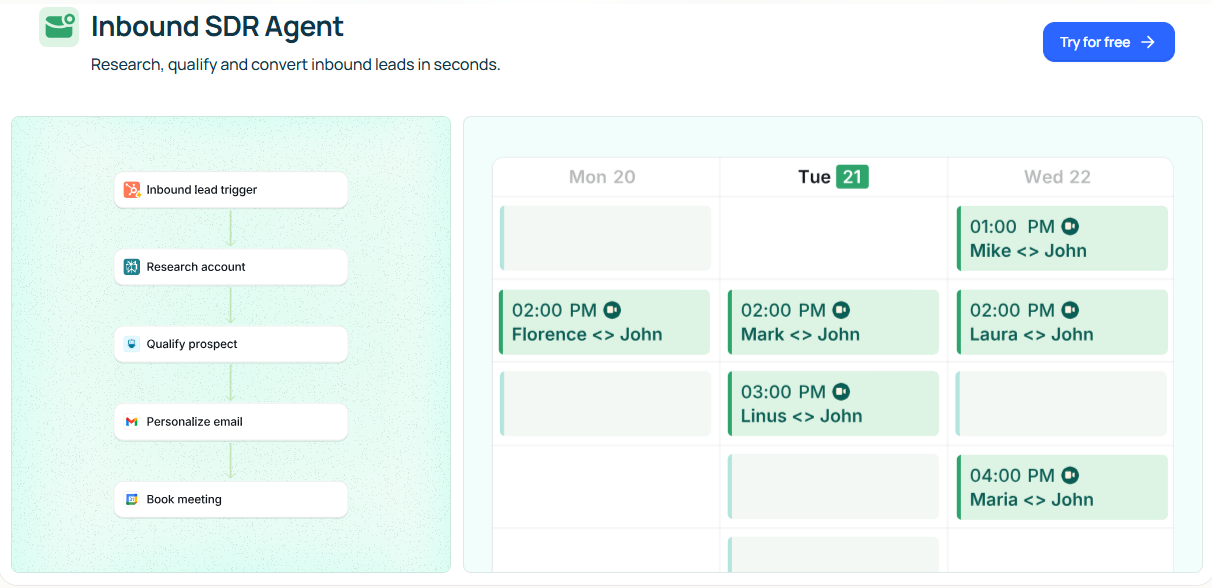
Task: Click the green Inbound SDR Agent logo icon
Action: [x=59, y=27]
